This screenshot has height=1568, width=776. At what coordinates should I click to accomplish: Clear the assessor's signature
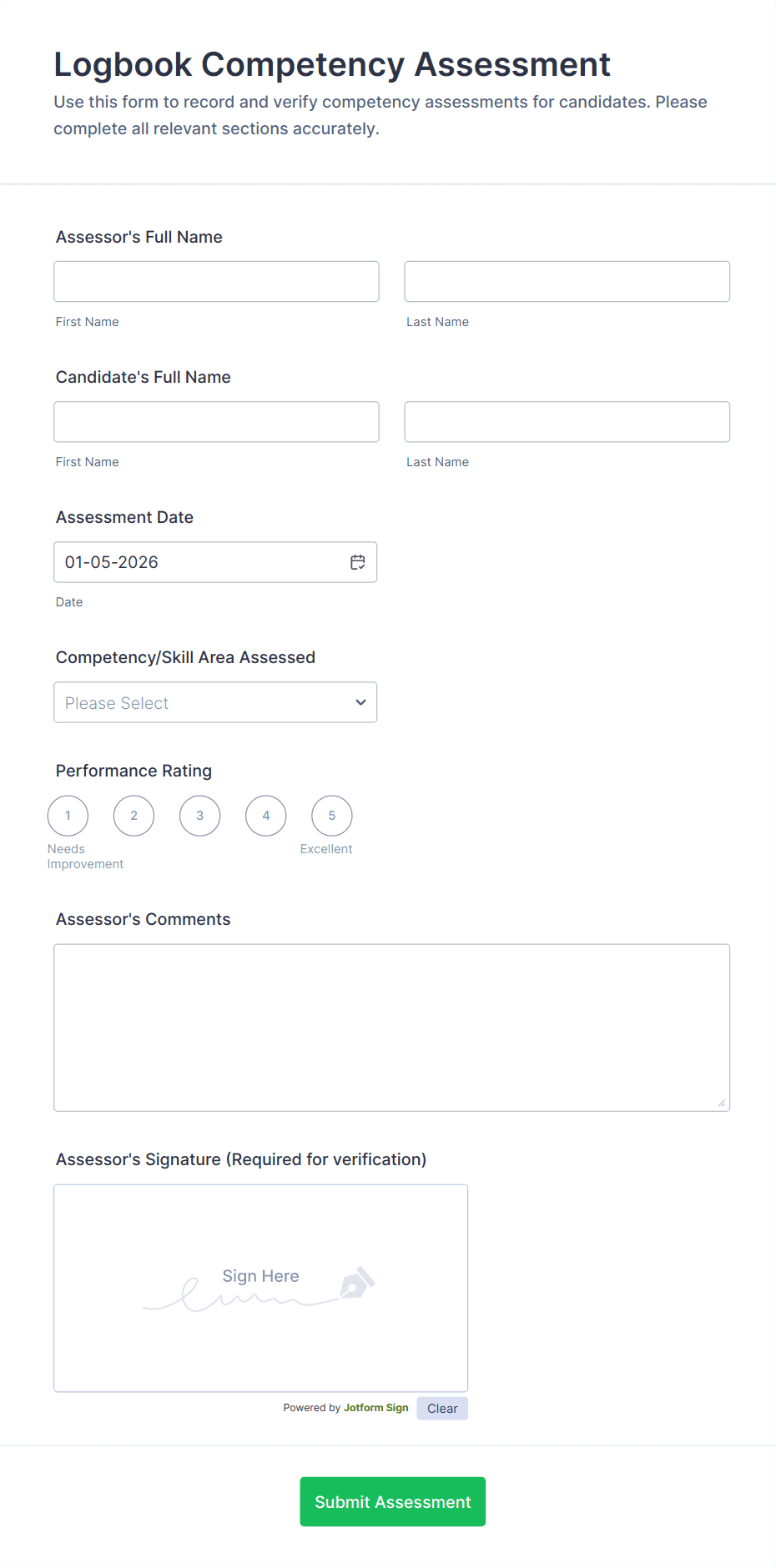click(442, 1408)
